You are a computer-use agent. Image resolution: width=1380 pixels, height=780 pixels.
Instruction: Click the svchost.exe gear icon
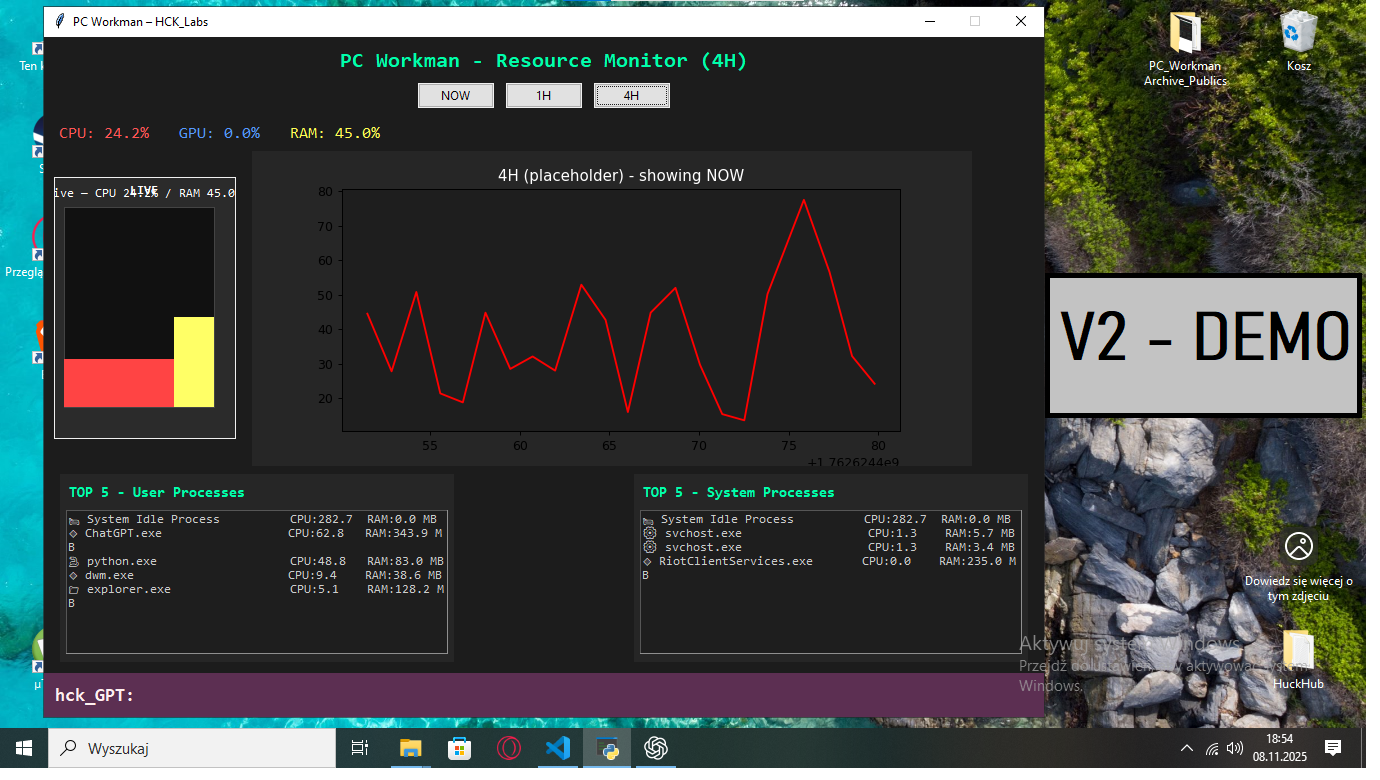coord(651,533)
